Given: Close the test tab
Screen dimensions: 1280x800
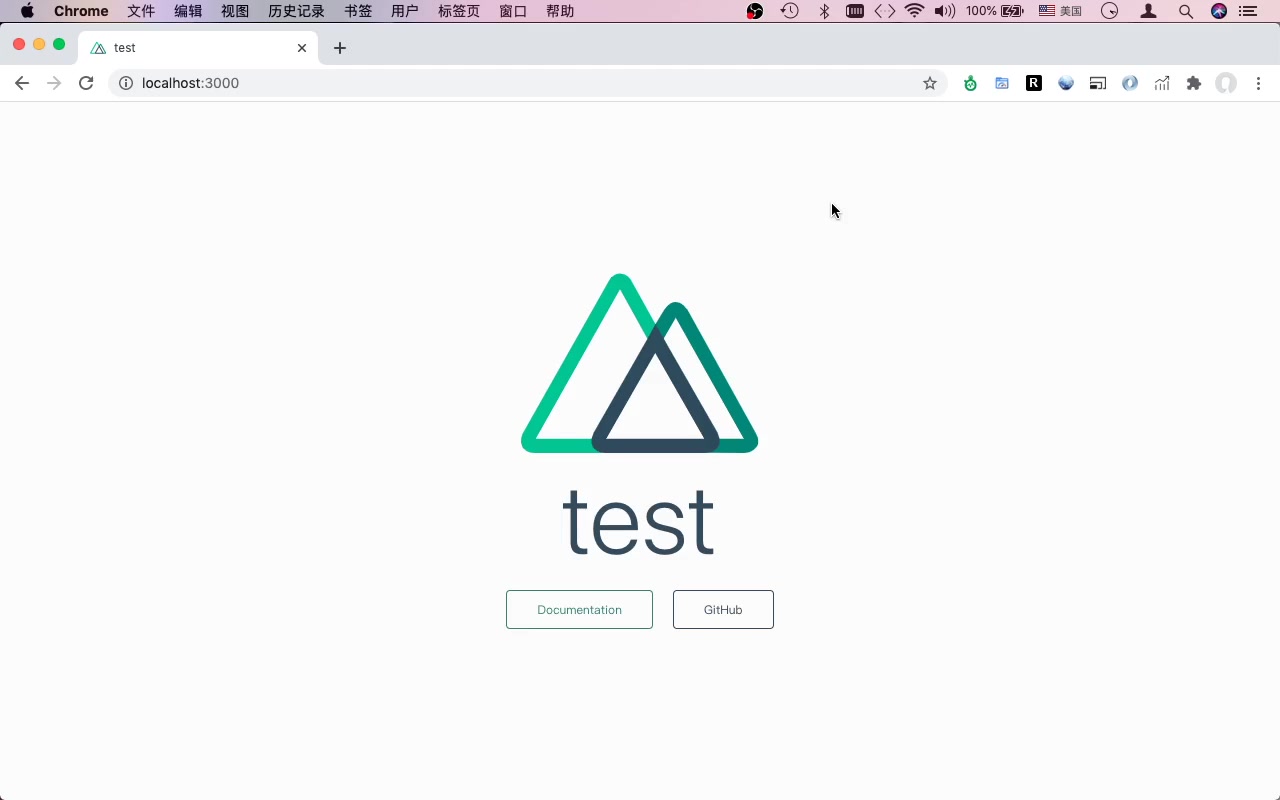Looking at the screenshot, I should [x=302, y=48].
